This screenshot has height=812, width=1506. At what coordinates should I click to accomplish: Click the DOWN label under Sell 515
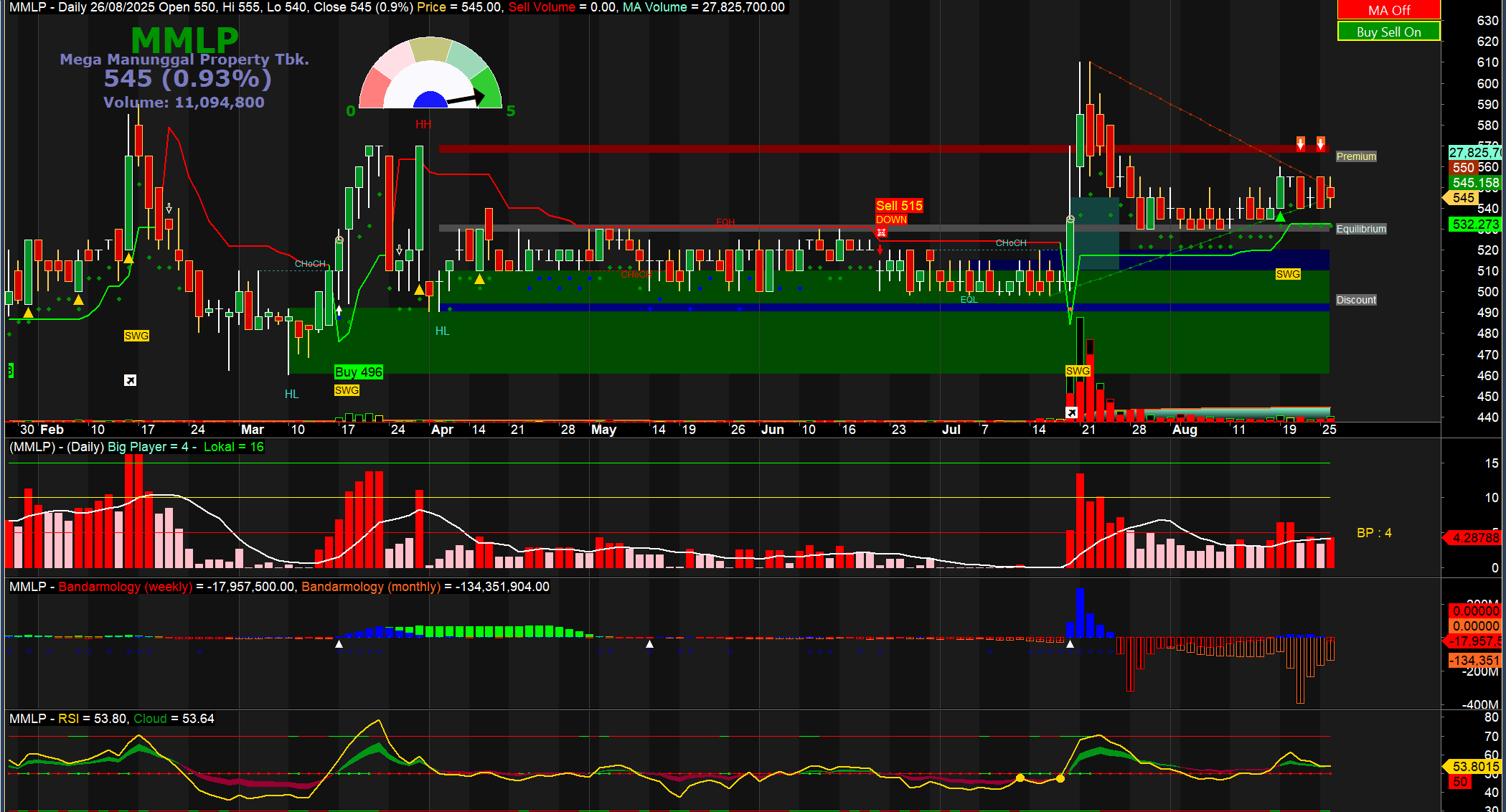click(x=891, y=219)
